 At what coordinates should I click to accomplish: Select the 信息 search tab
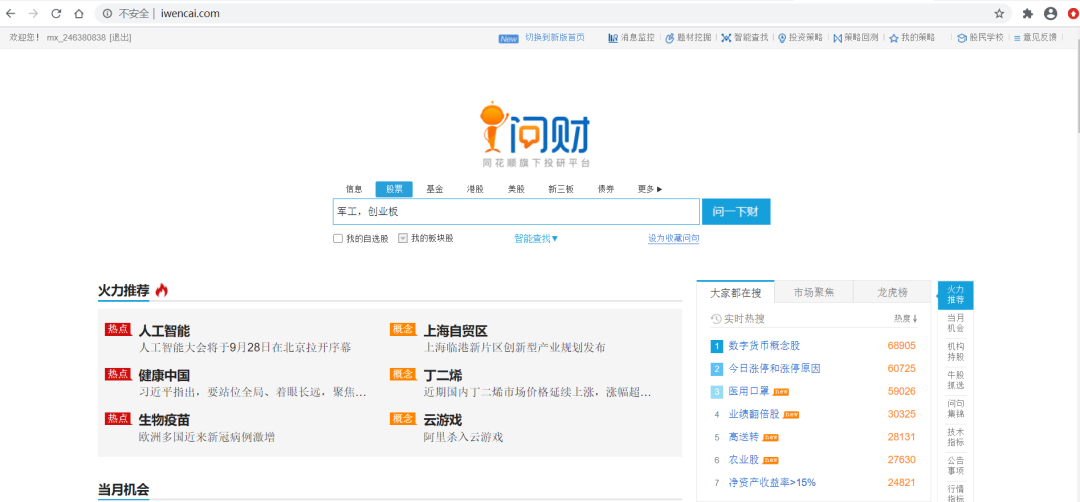pyautogui.click(x=354, y=189)
